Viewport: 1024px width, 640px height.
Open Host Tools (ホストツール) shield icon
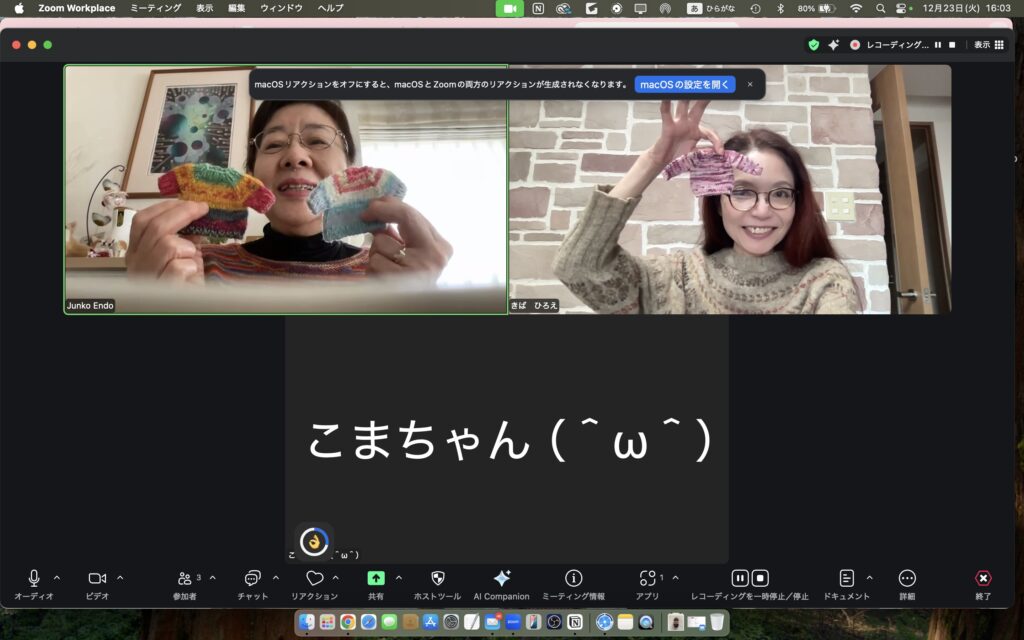click(437, 578)
